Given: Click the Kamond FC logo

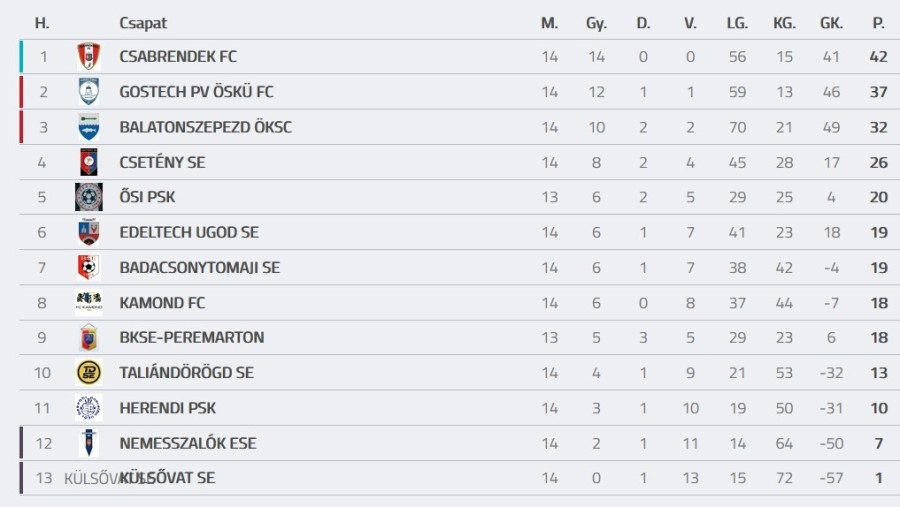Looking at the screenshot, I should click(x=89, y=302).
